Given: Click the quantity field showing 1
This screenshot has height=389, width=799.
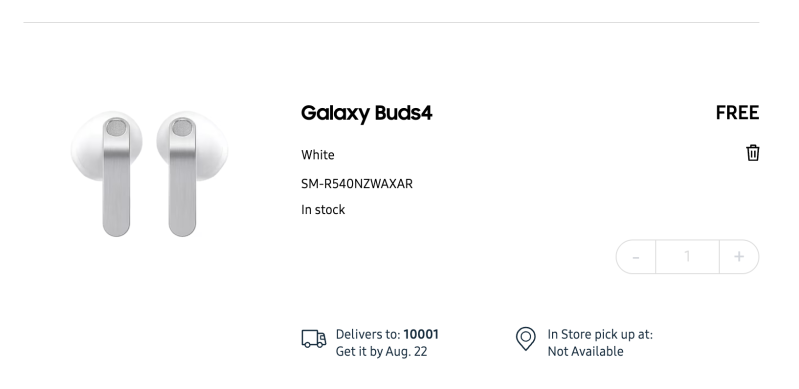Looking at the screenshot, I should tap(687, 257).
